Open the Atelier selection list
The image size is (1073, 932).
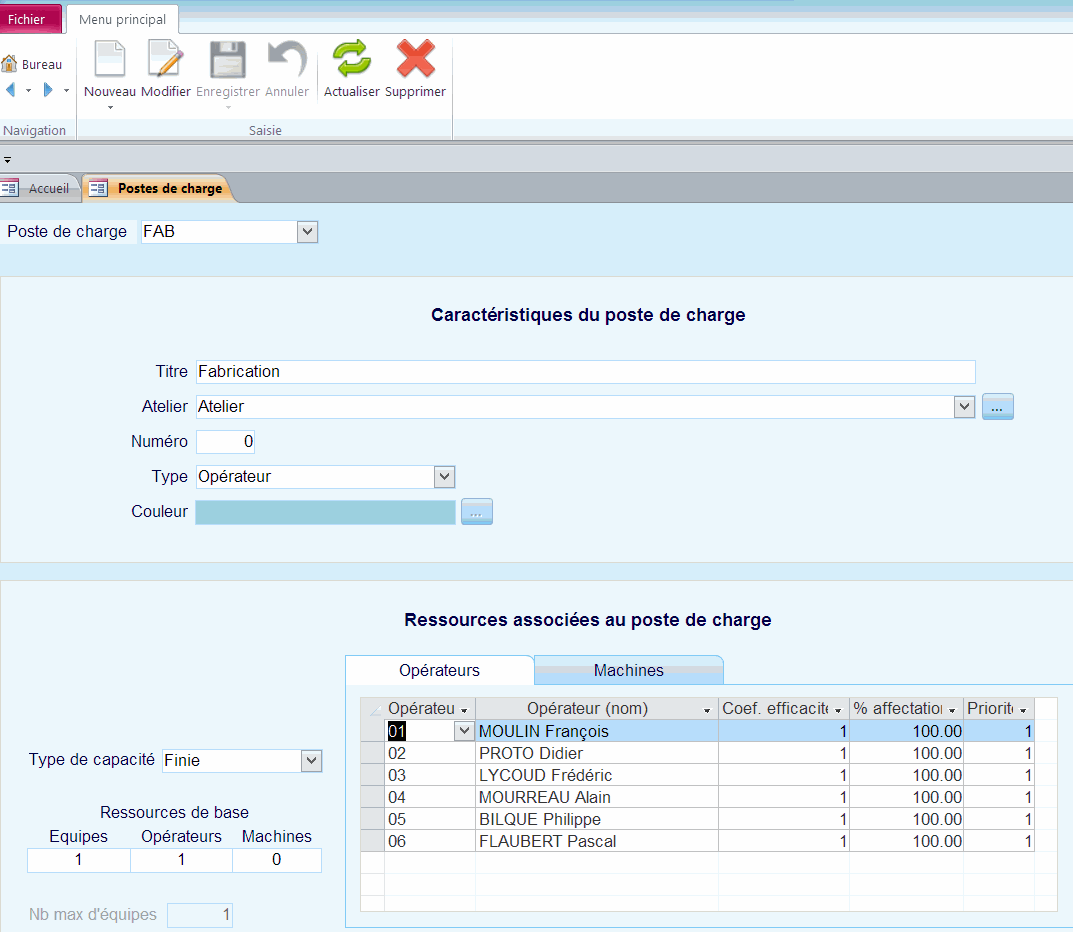(963, 406)
